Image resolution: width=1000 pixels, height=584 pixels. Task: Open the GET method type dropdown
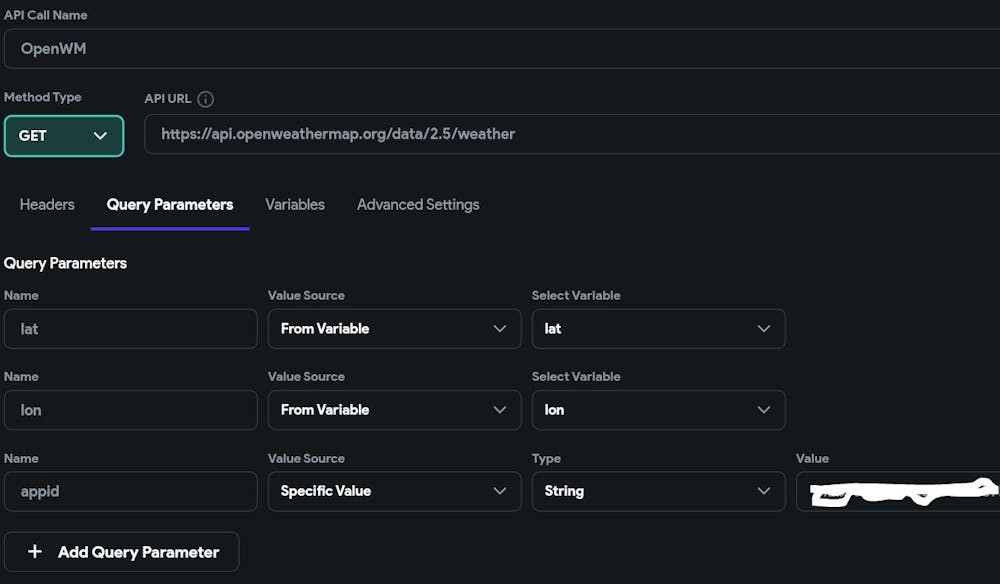64,136
